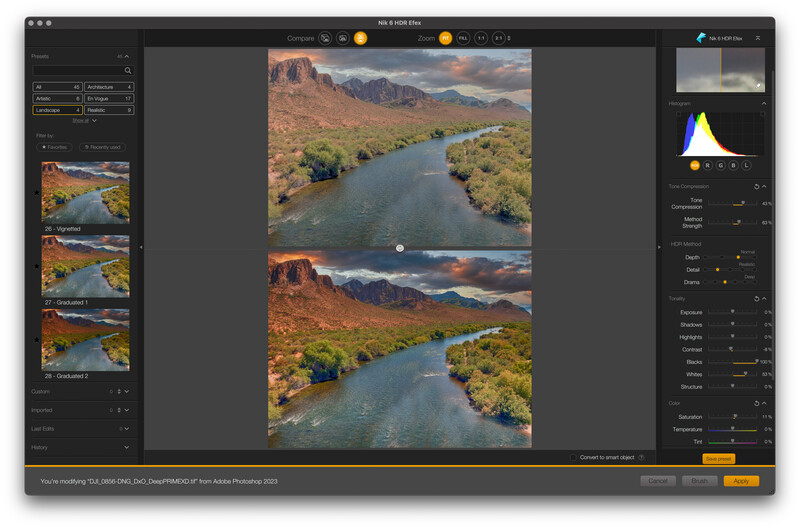Viewport: 800px width, 528px height.
Task: Select the Realistic presets category
Action: click(109, 110)
